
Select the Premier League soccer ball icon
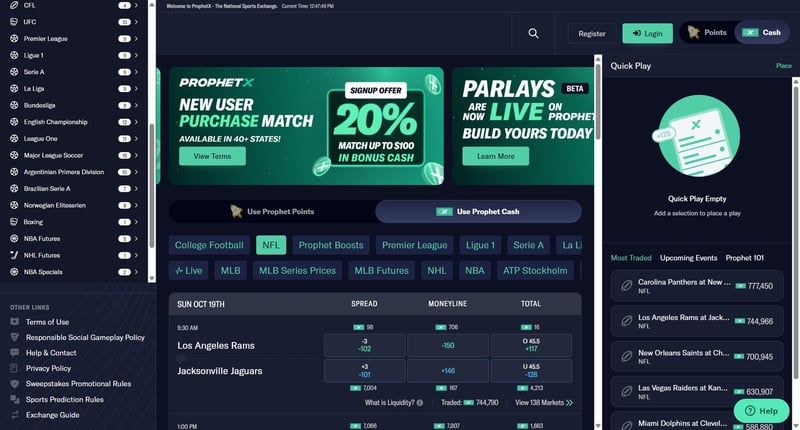coord(14,38)
